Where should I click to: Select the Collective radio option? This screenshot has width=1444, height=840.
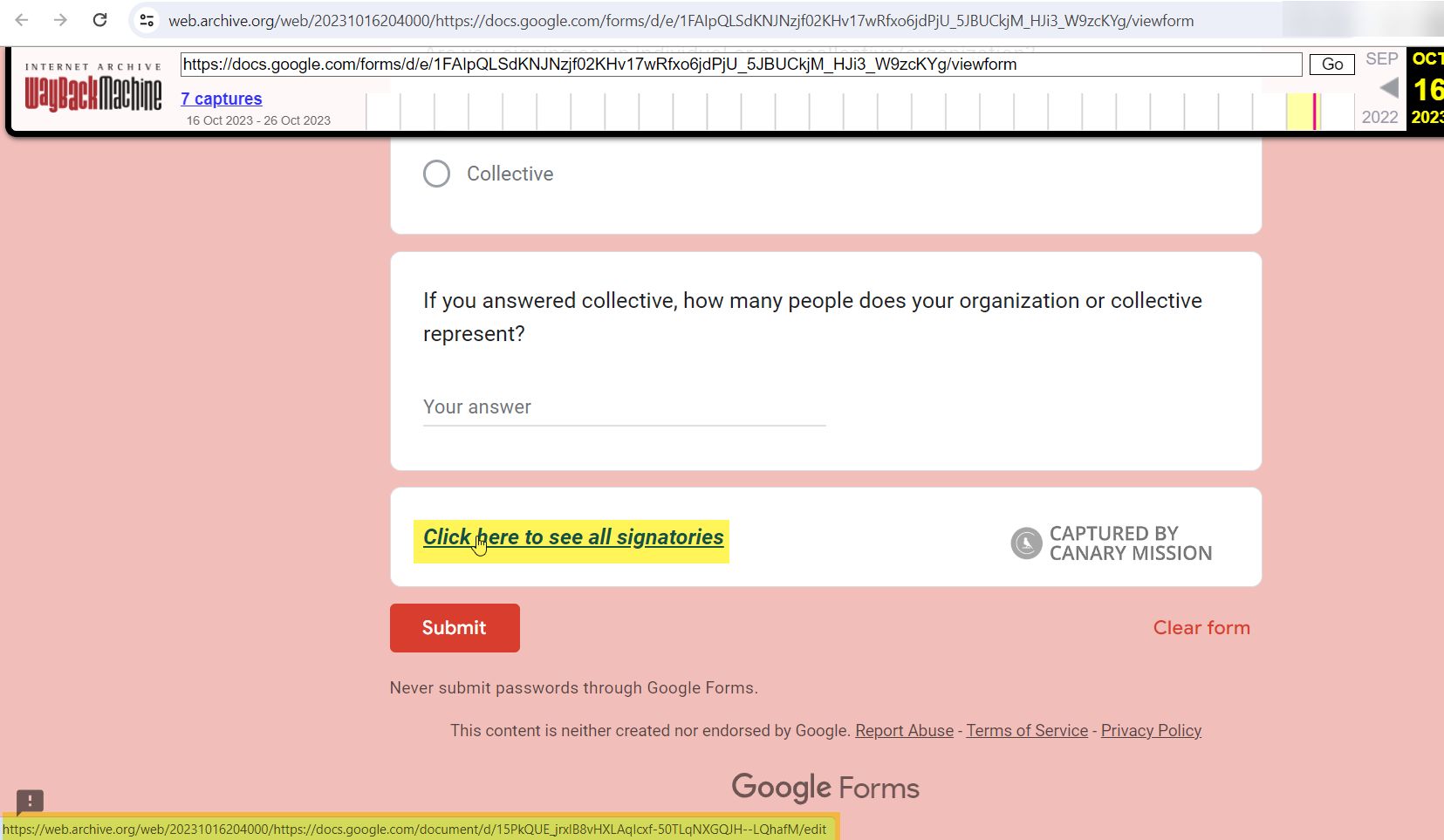(x=437, y=174)
